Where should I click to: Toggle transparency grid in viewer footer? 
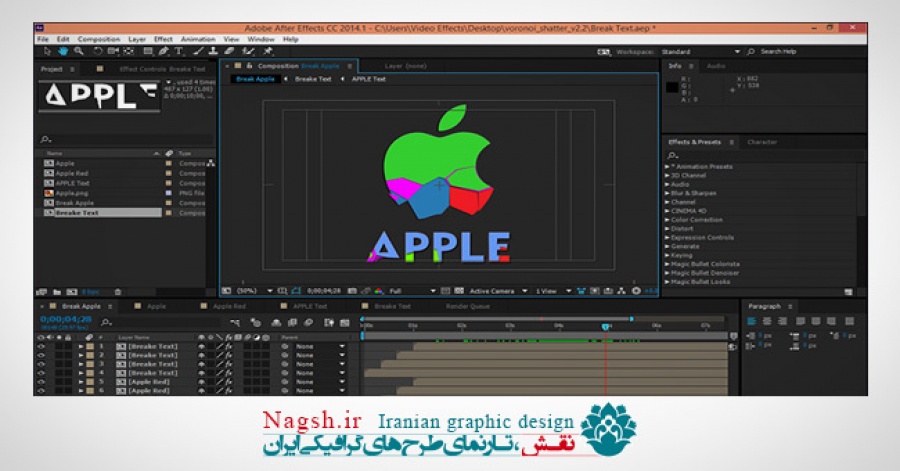point(459,291)
